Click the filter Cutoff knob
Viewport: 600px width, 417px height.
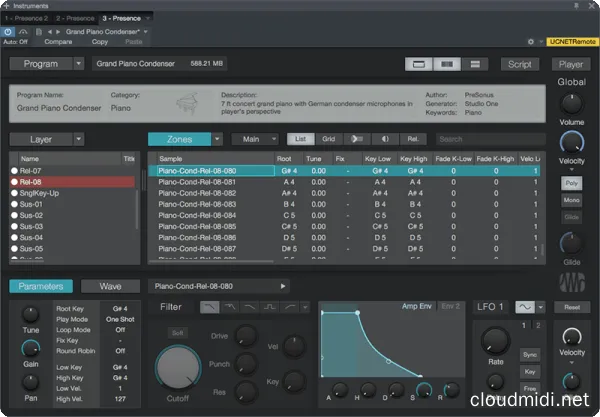178,368
